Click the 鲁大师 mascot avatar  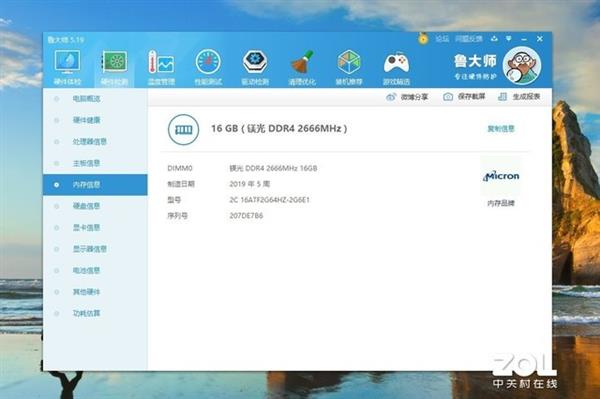click(x=522, y=65)
